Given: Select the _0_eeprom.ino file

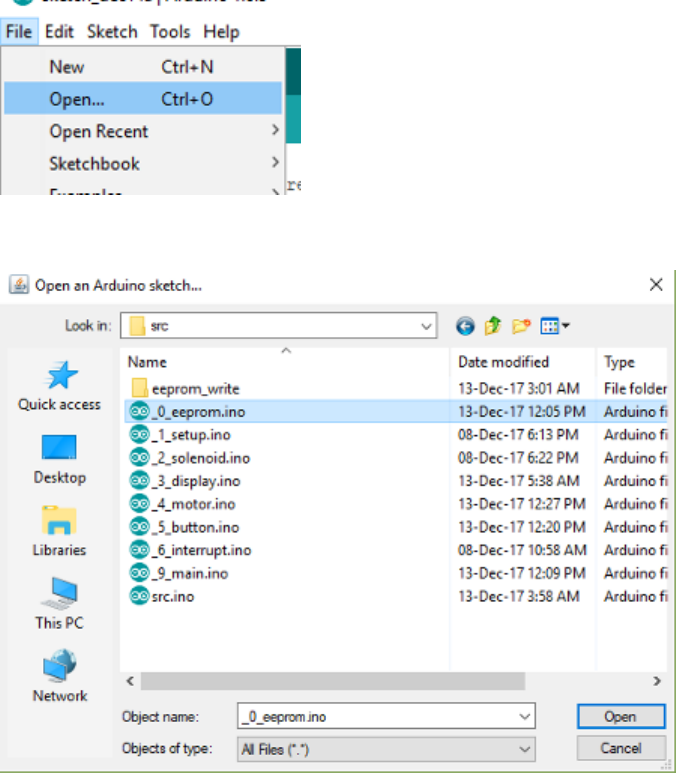Looking at the screenshot, I should (x=187, y=412).
